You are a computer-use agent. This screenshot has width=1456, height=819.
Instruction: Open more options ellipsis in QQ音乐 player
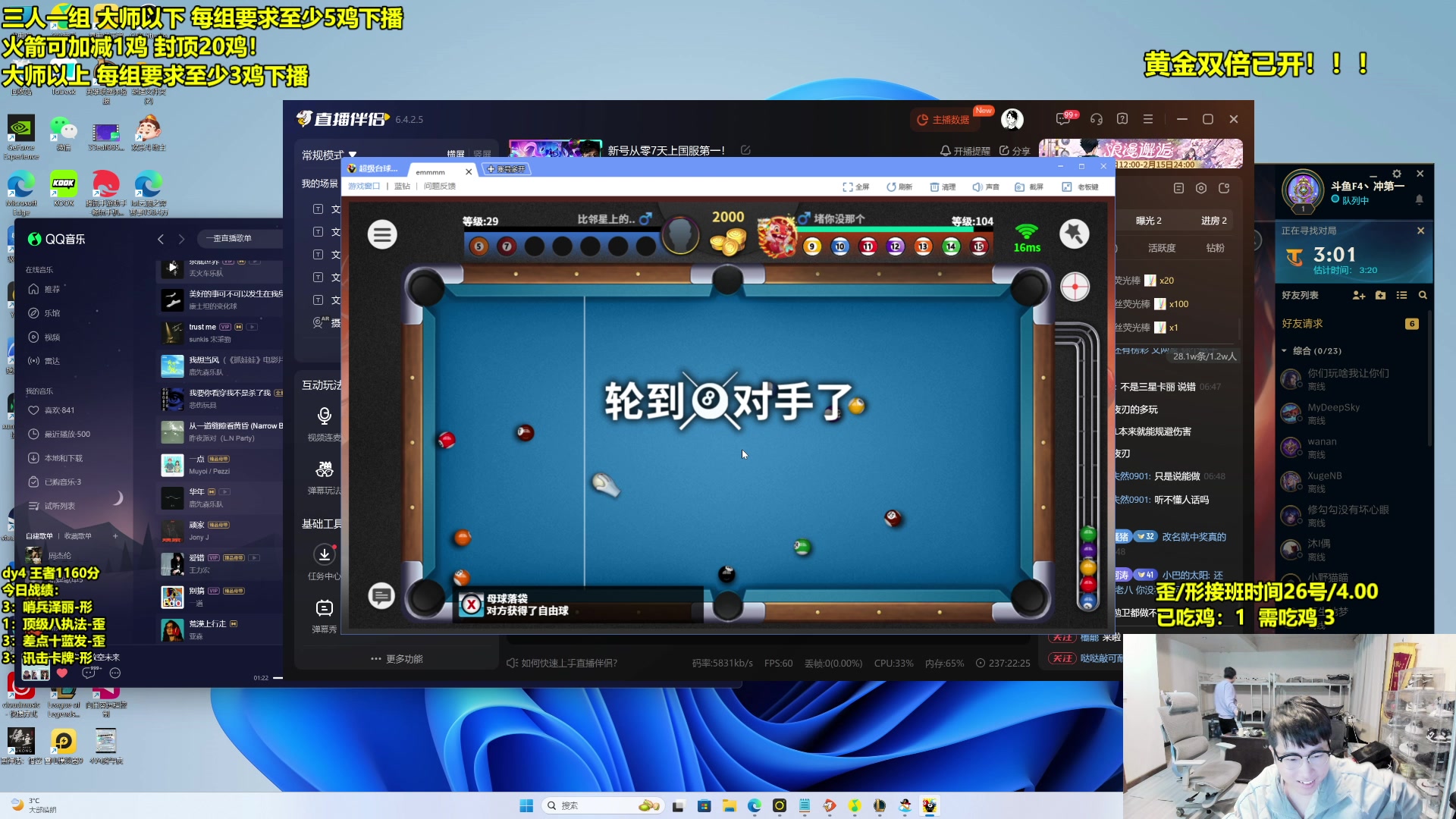click(115, 673)
